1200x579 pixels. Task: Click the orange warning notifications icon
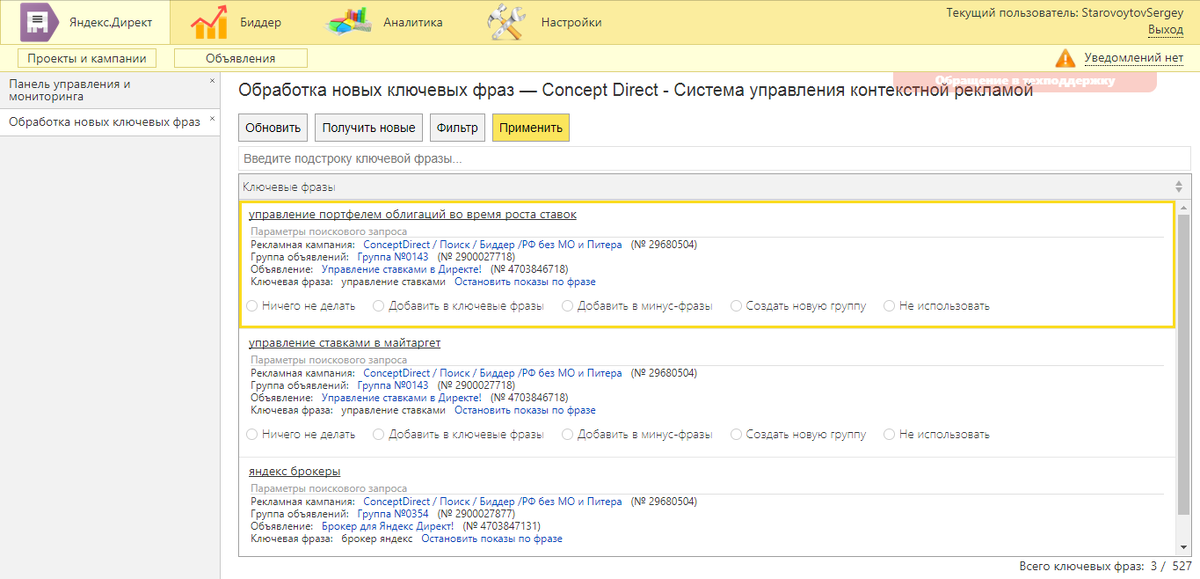pyautogui.click(x=1065, y=58)
